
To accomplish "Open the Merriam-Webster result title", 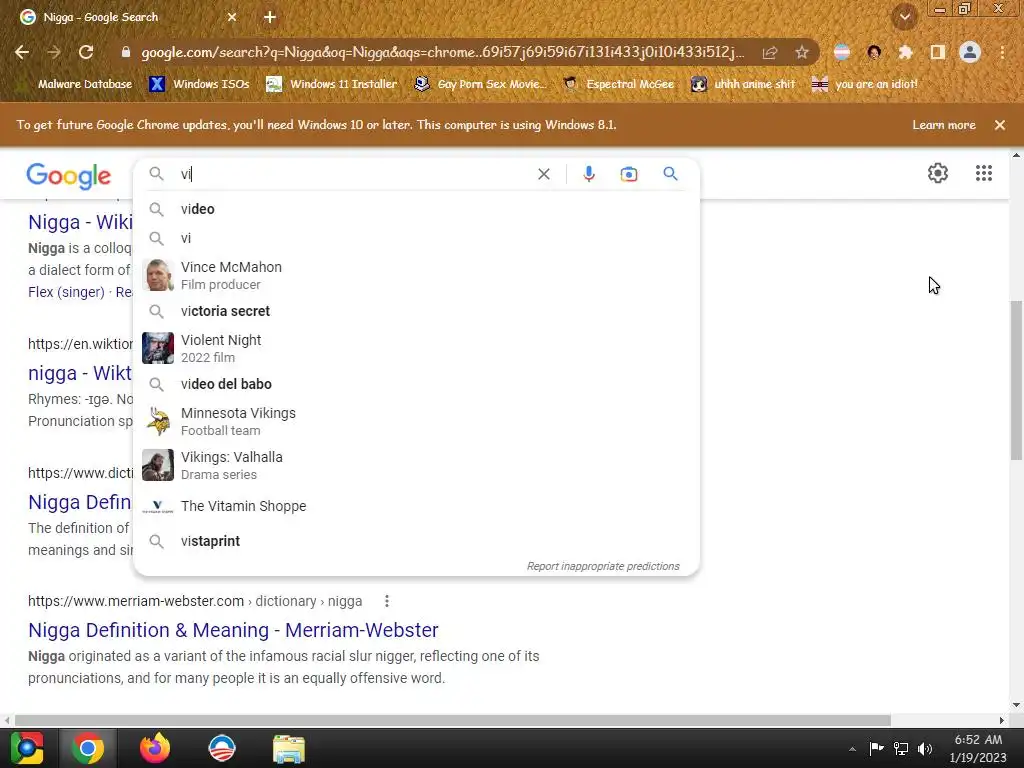I will [233, 630].
